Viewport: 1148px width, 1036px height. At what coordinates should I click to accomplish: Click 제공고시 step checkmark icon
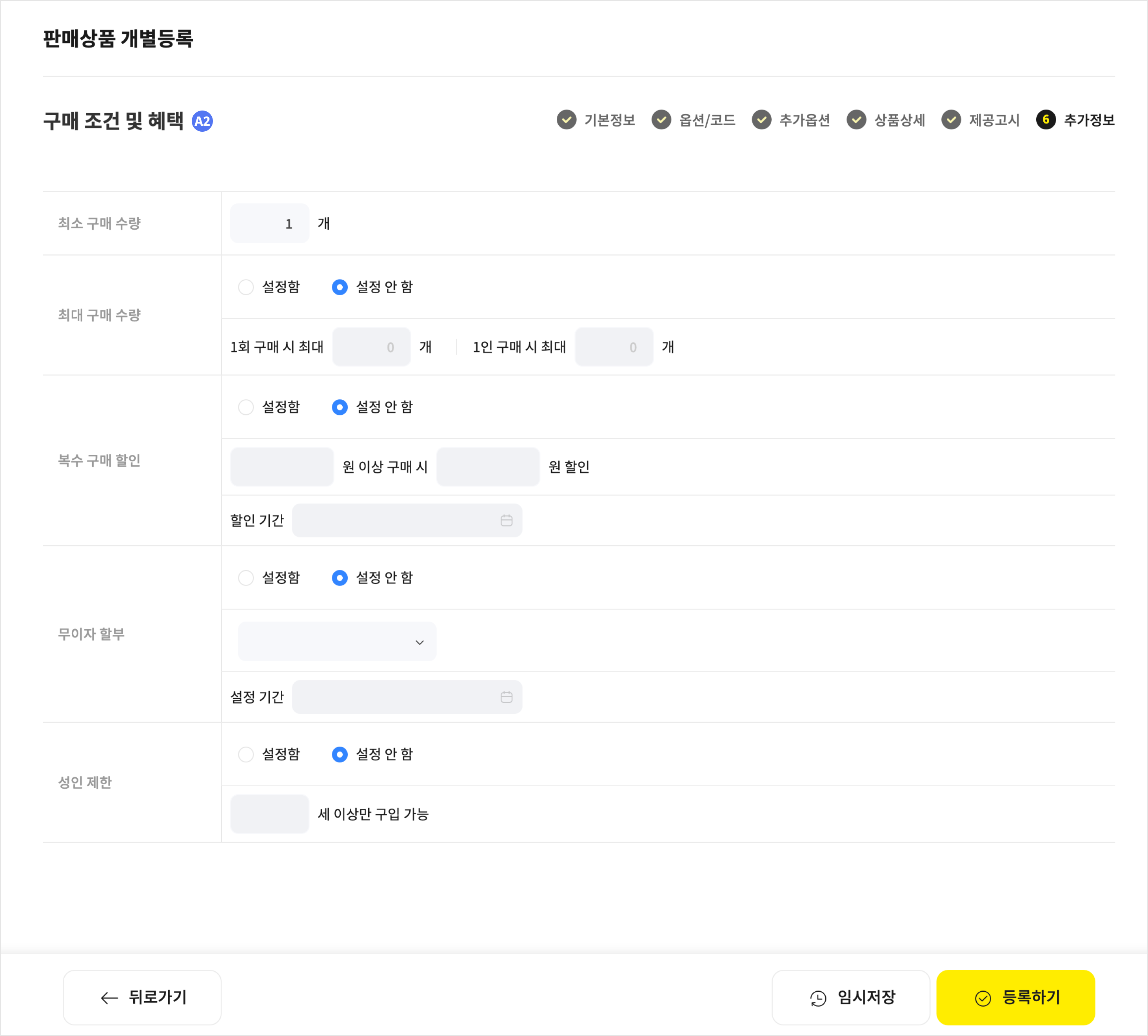pos(951,120)
